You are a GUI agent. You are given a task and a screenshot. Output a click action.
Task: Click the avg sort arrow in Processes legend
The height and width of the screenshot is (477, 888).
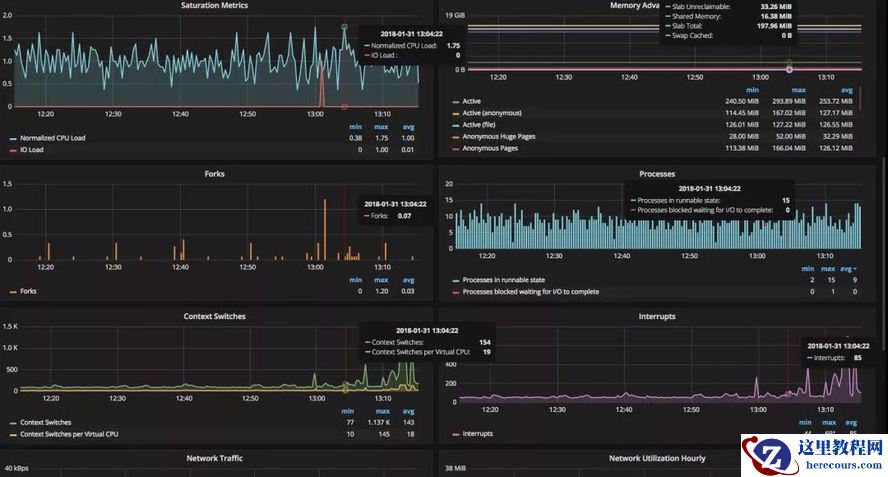(854, 269)
